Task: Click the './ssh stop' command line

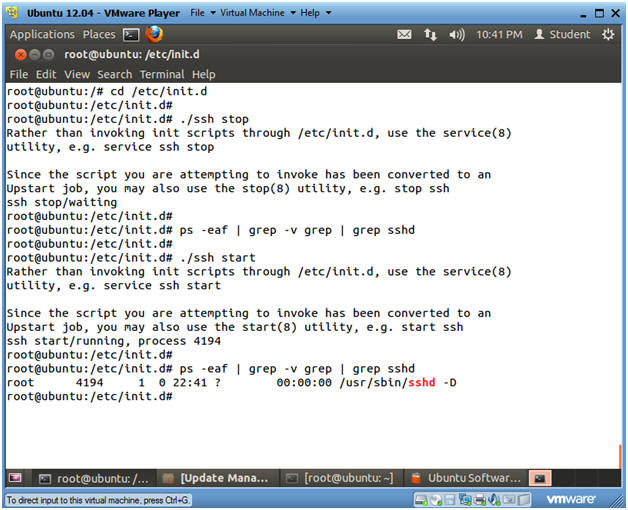Action: (127, 119)
